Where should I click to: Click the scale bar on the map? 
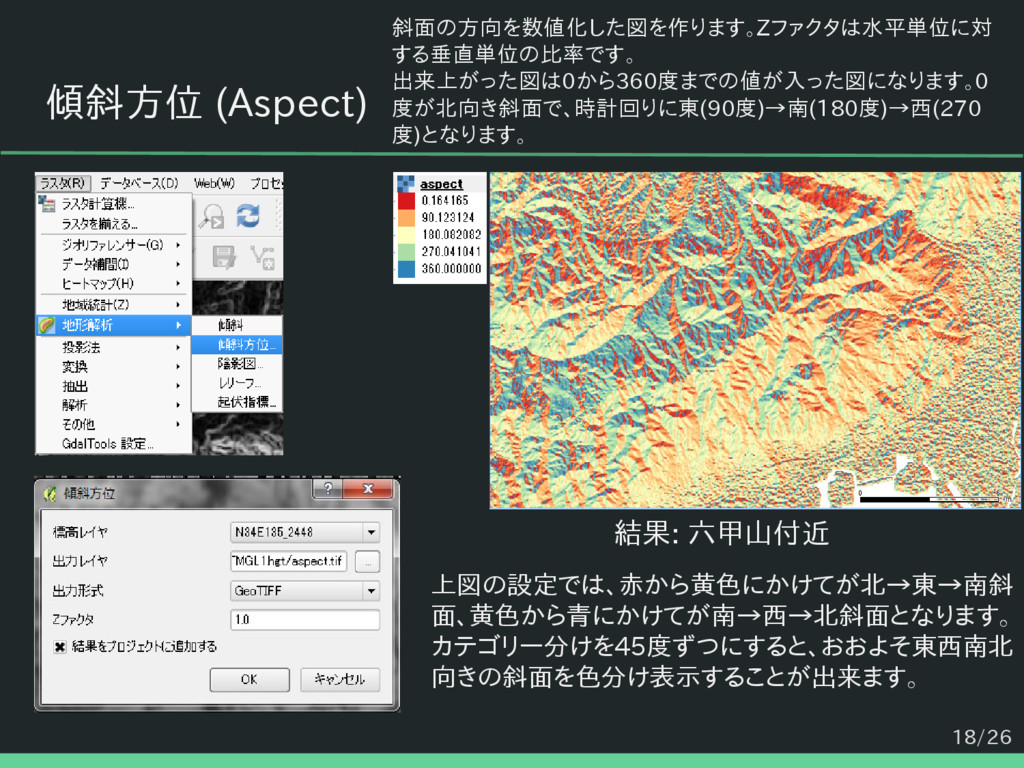929,500
